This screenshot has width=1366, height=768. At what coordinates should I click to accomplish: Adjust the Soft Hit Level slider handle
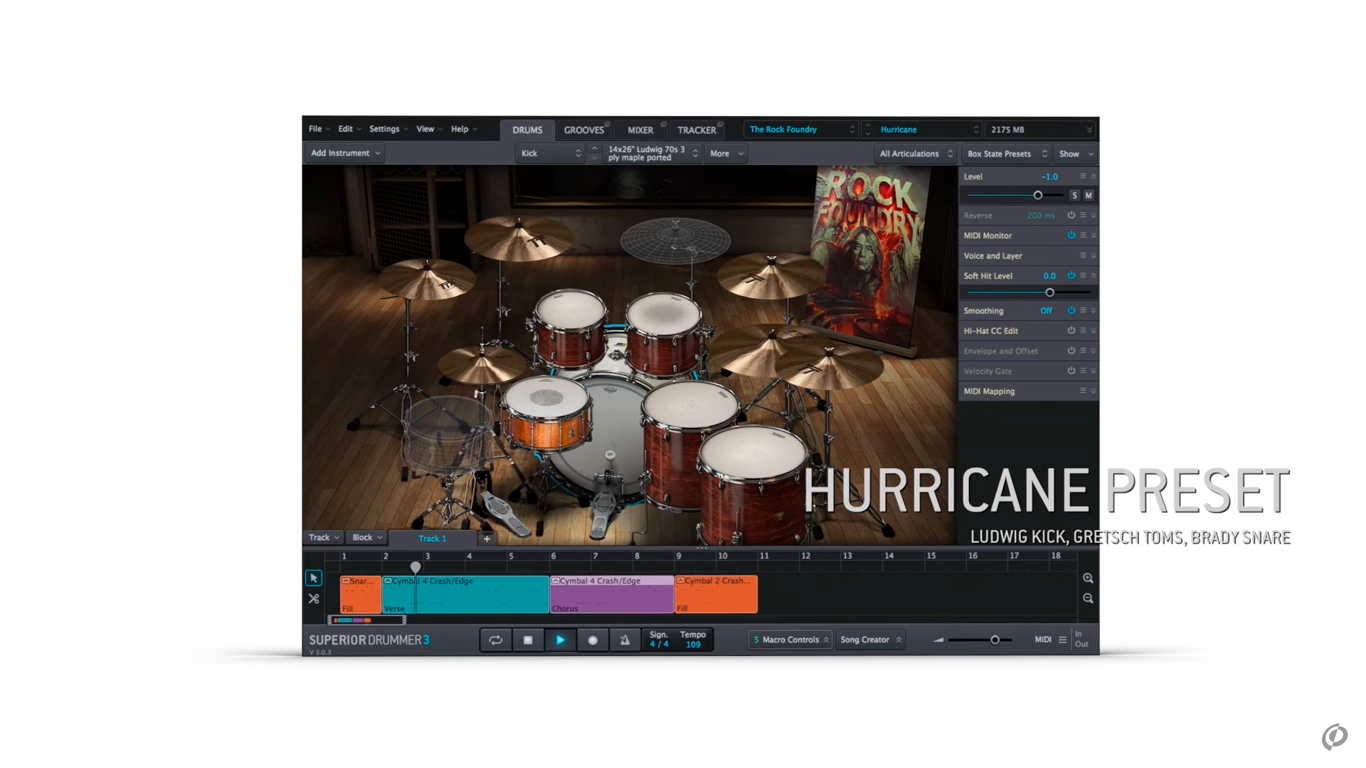coord(1050,292)
